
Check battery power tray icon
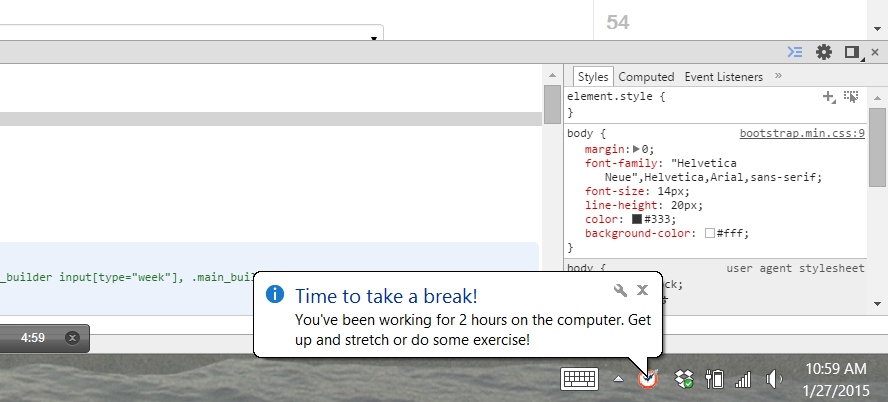[715, 379]
